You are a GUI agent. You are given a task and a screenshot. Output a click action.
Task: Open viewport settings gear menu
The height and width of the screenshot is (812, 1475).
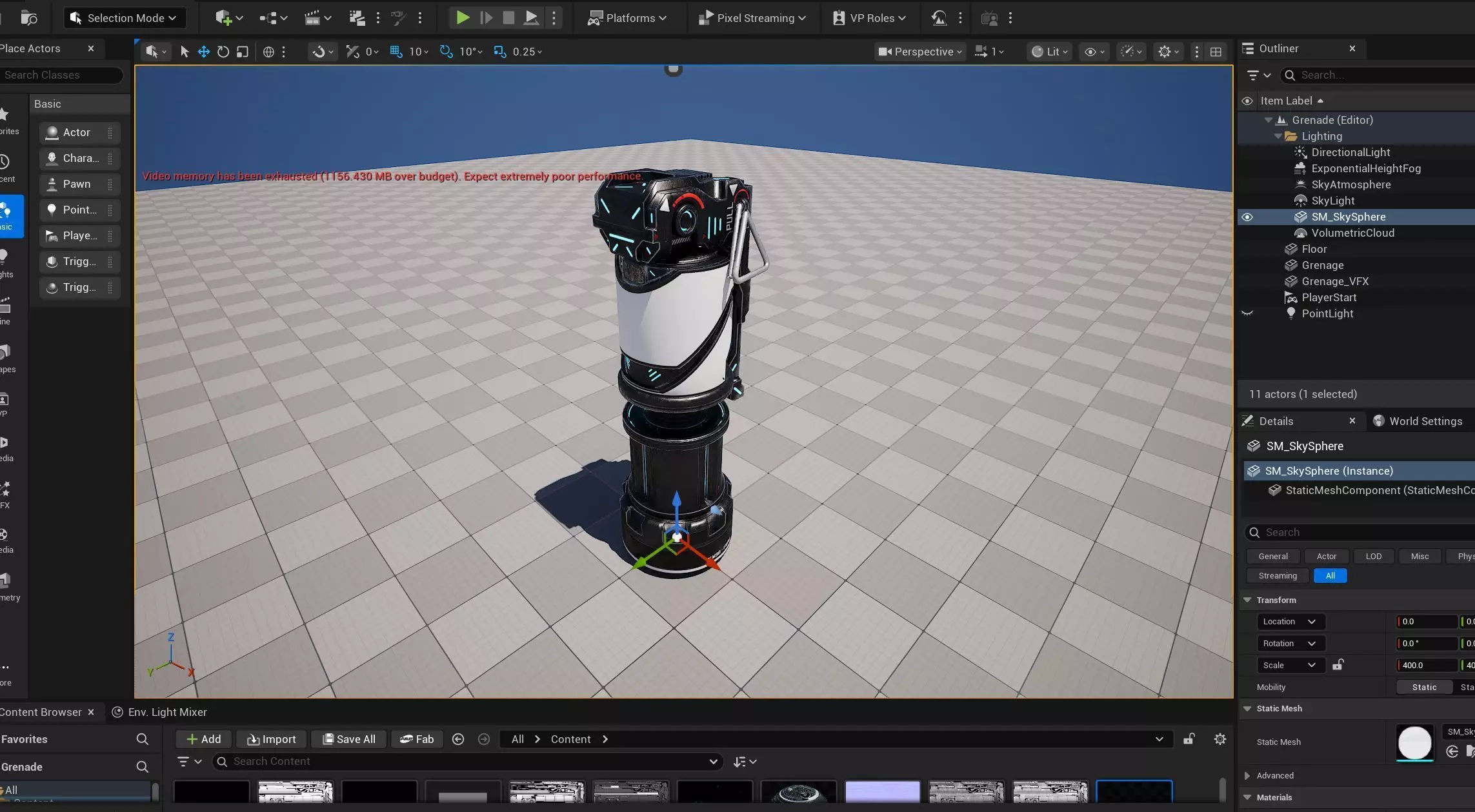pos(1169,52)
